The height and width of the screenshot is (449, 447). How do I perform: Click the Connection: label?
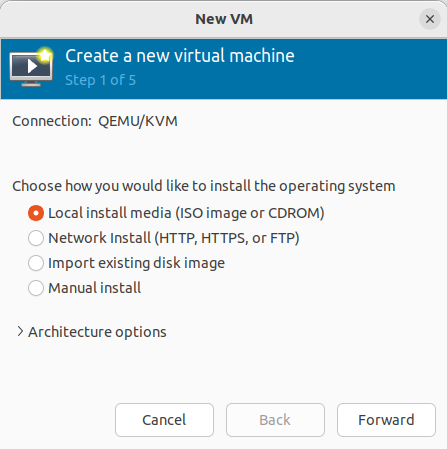click(x=52, y=121)
